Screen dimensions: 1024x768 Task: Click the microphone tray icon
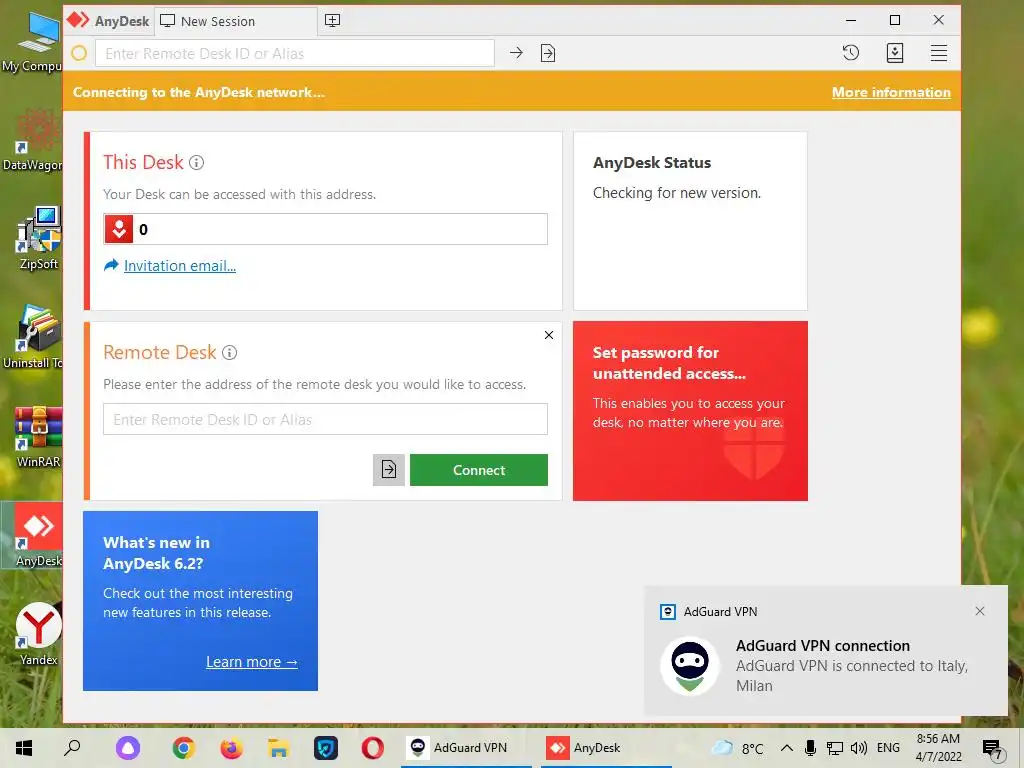(810, 748)
